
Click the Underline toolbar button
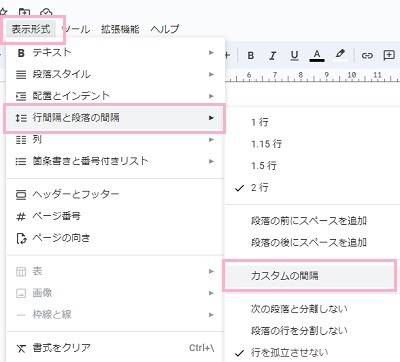294,56
